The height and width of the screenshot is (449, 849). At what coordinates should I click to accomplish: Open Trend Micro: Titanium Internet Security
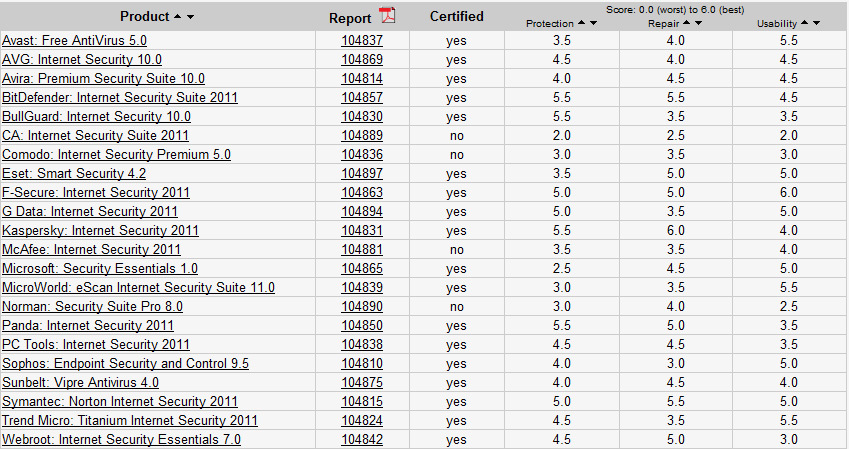coord(129,420)
